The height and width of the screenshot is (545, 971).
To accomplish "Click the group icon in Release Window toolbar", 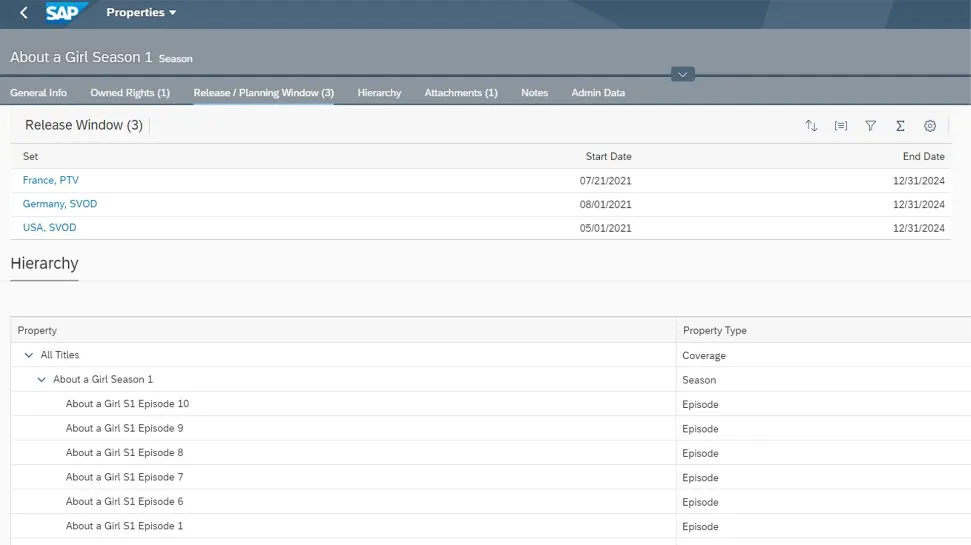I will (841, 126).
